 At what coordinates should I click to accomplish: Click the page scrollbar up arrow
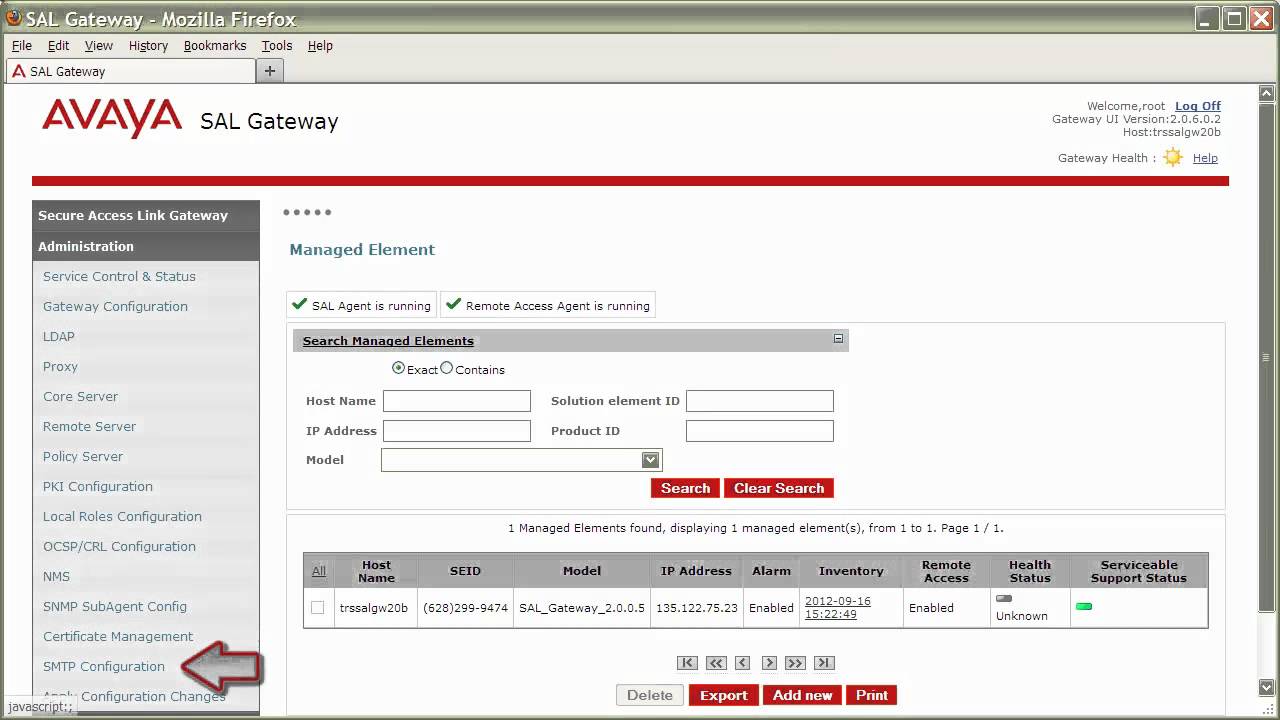pos(1267,94)
